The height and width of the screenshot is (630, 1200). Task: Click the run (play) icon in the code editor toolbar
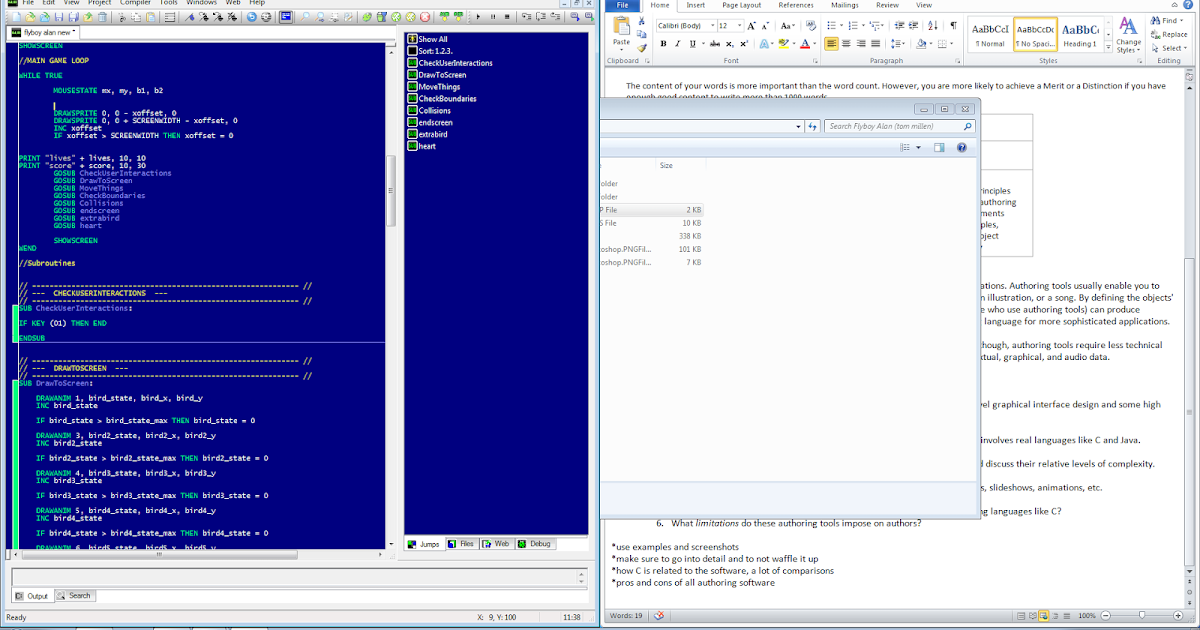(479, 17)
